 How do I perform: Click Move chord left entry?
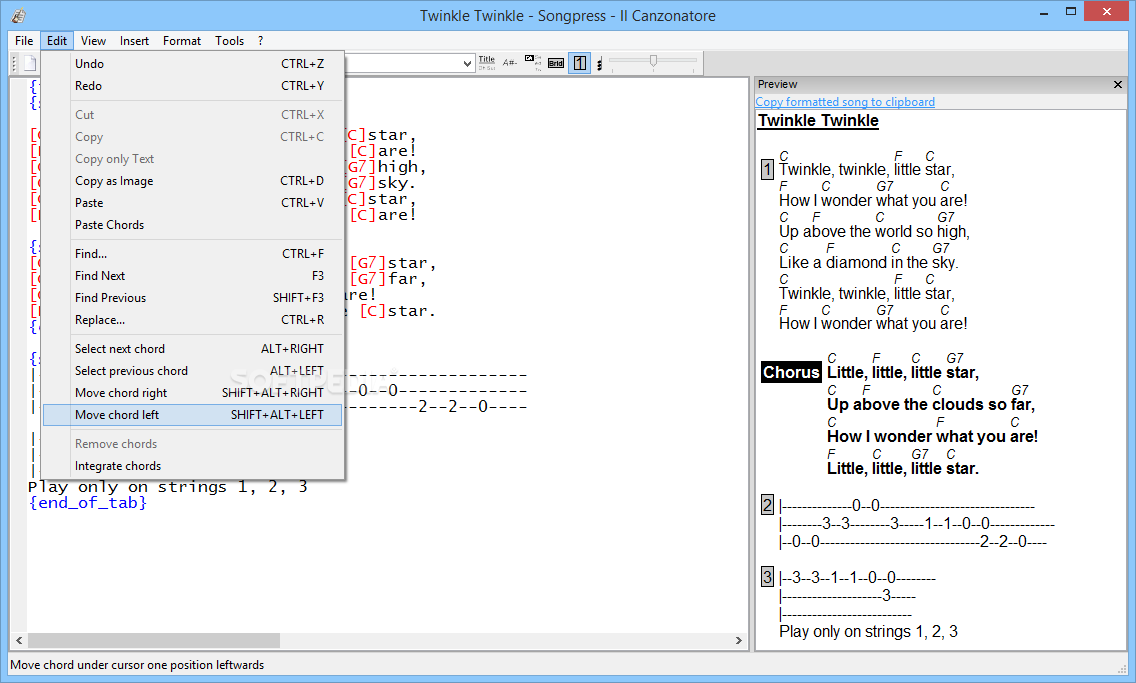tap(193, 415)
